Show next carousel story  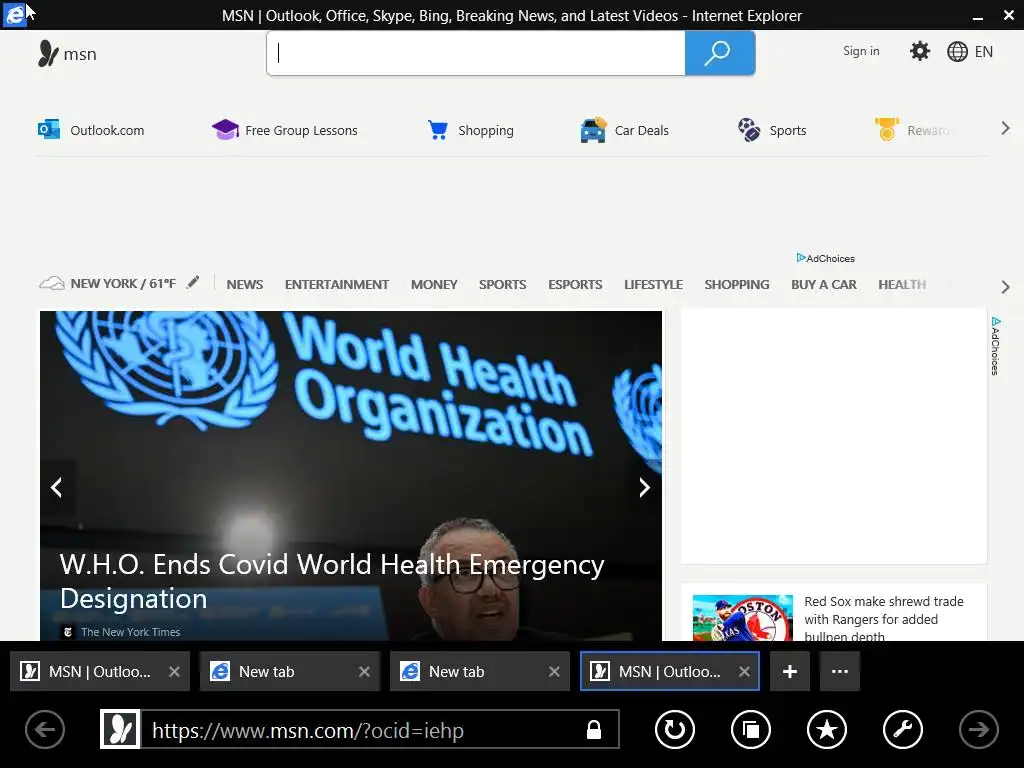tap(644, 487)
